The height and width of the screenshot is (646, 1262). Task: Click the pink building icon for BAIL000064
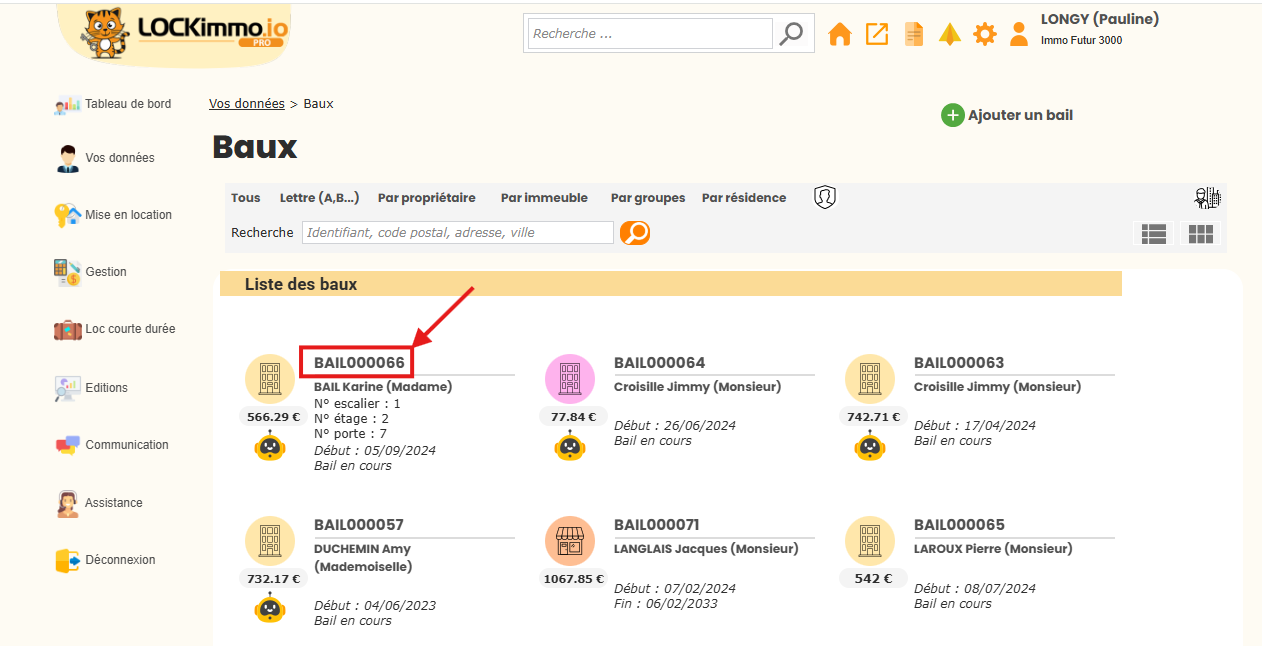click(570, 379)
